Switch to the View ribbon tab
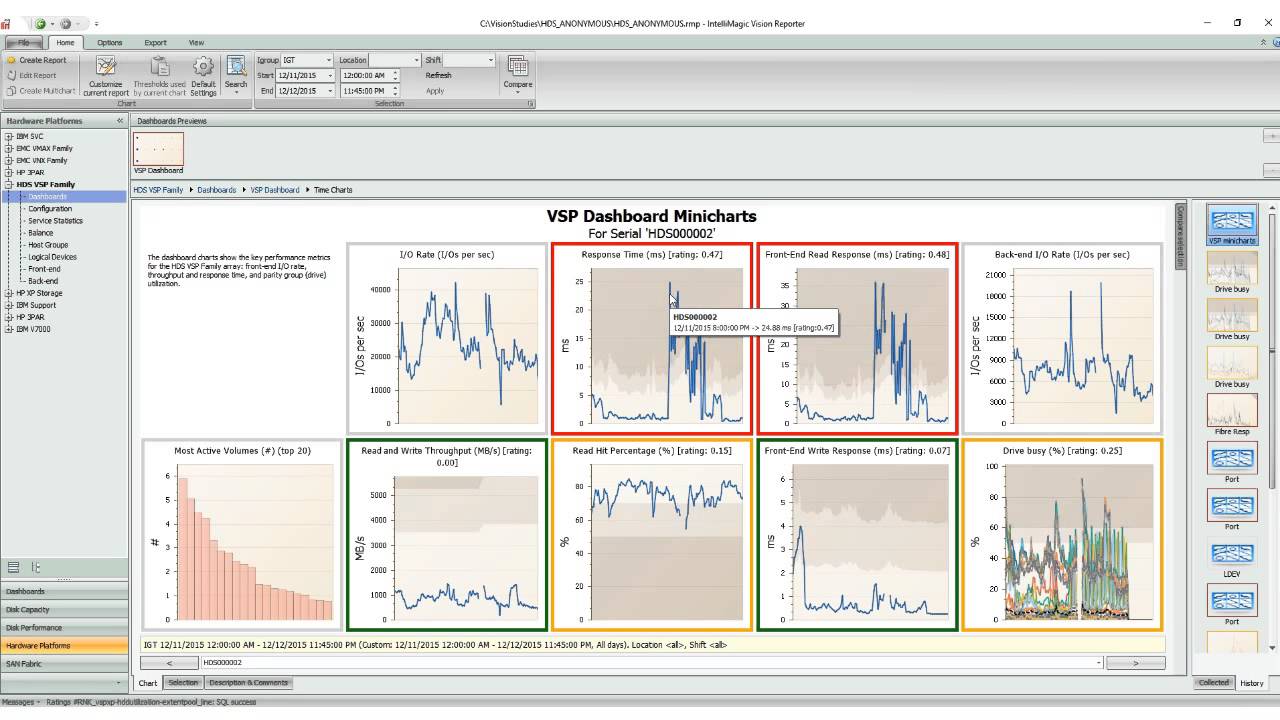1280x720 pixels. 196,42
